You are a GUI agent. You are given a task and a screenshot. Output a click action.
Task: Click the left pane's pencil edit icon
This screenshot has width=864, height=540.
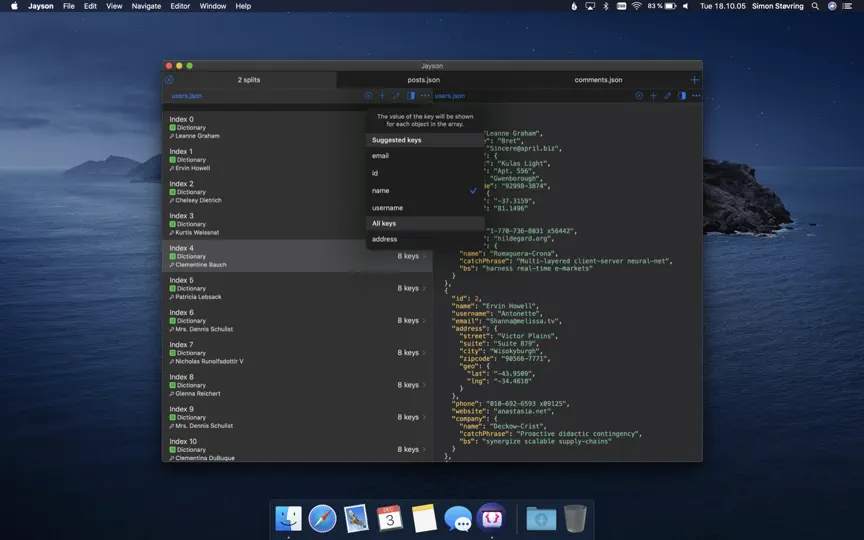396,96
